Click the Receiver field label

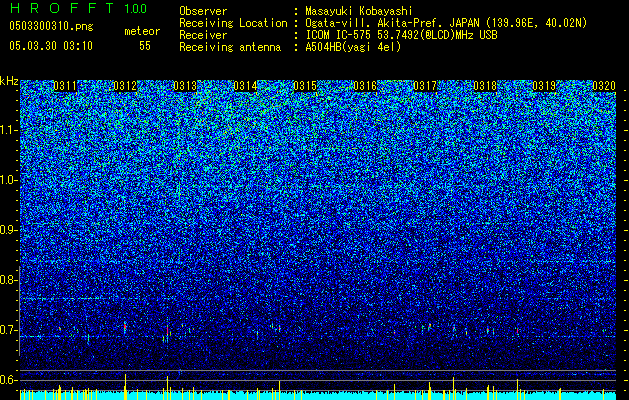tap(203, 35)
